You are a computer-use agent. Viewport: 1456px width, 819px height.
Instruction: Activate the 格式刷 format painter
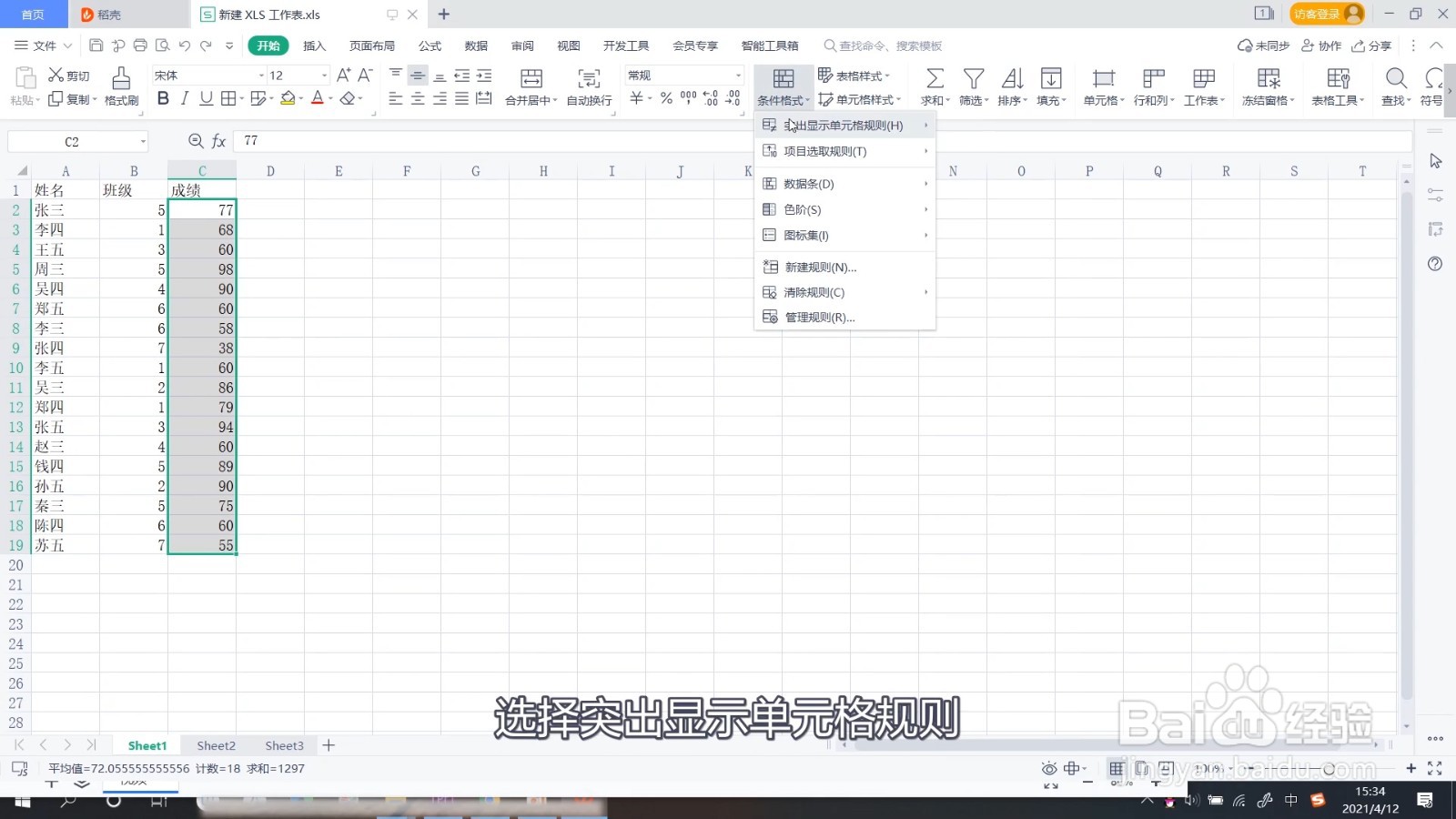coord(121,86)
